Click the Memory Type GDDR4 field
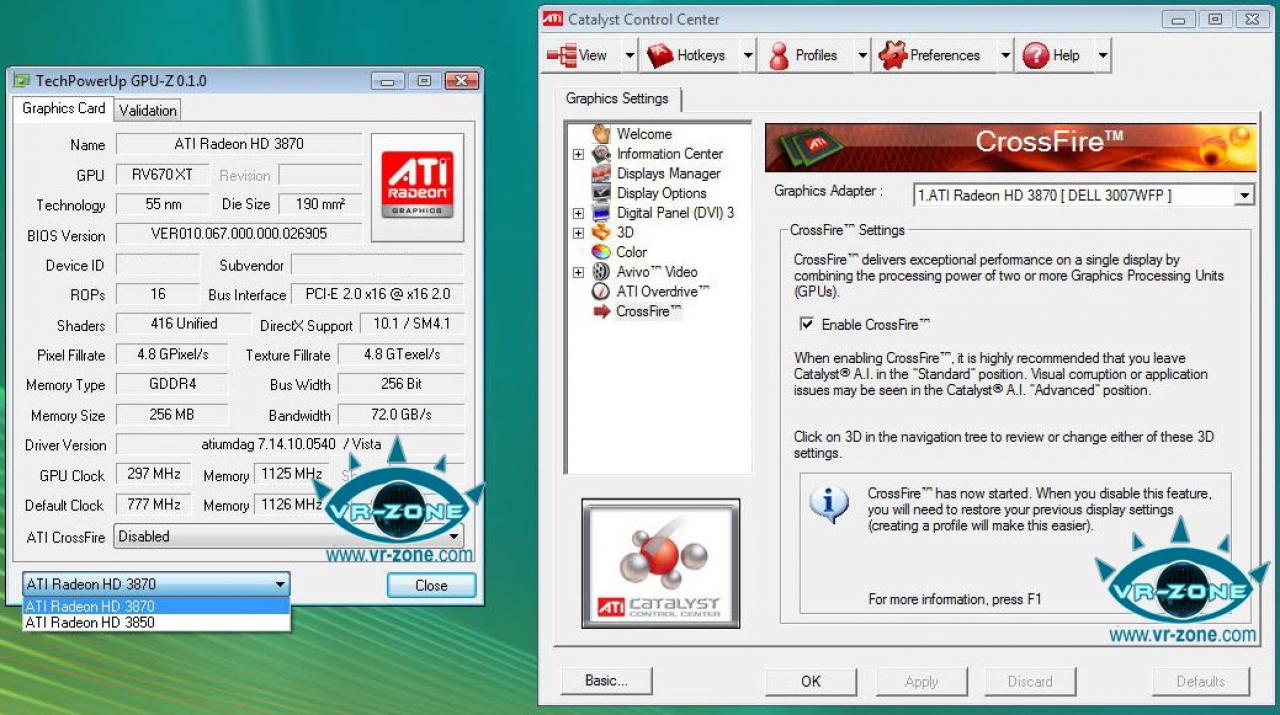The height and width of the screenshot is (715, 1280). click(172, 384)
